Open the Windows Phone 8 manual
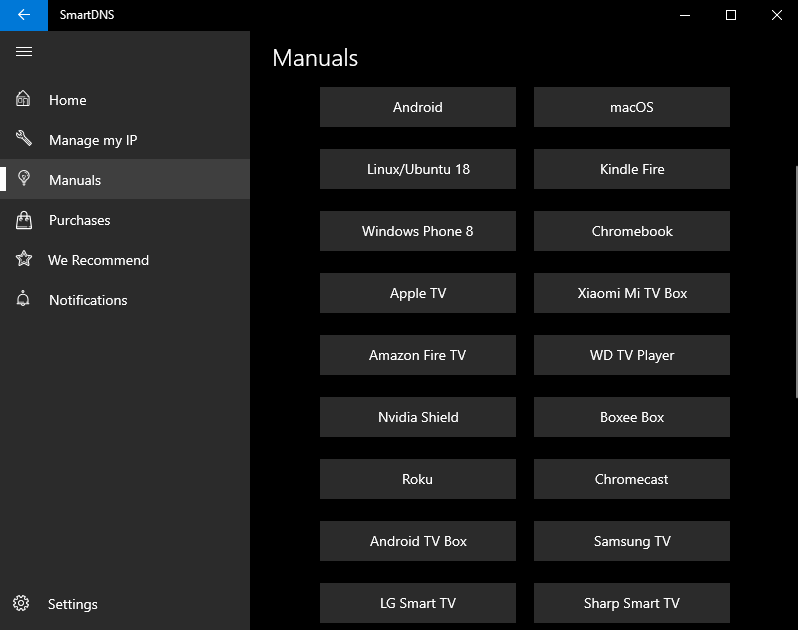The height and width of the screenshot is (630, 798). pyautogui.click(x=418, y=231)
